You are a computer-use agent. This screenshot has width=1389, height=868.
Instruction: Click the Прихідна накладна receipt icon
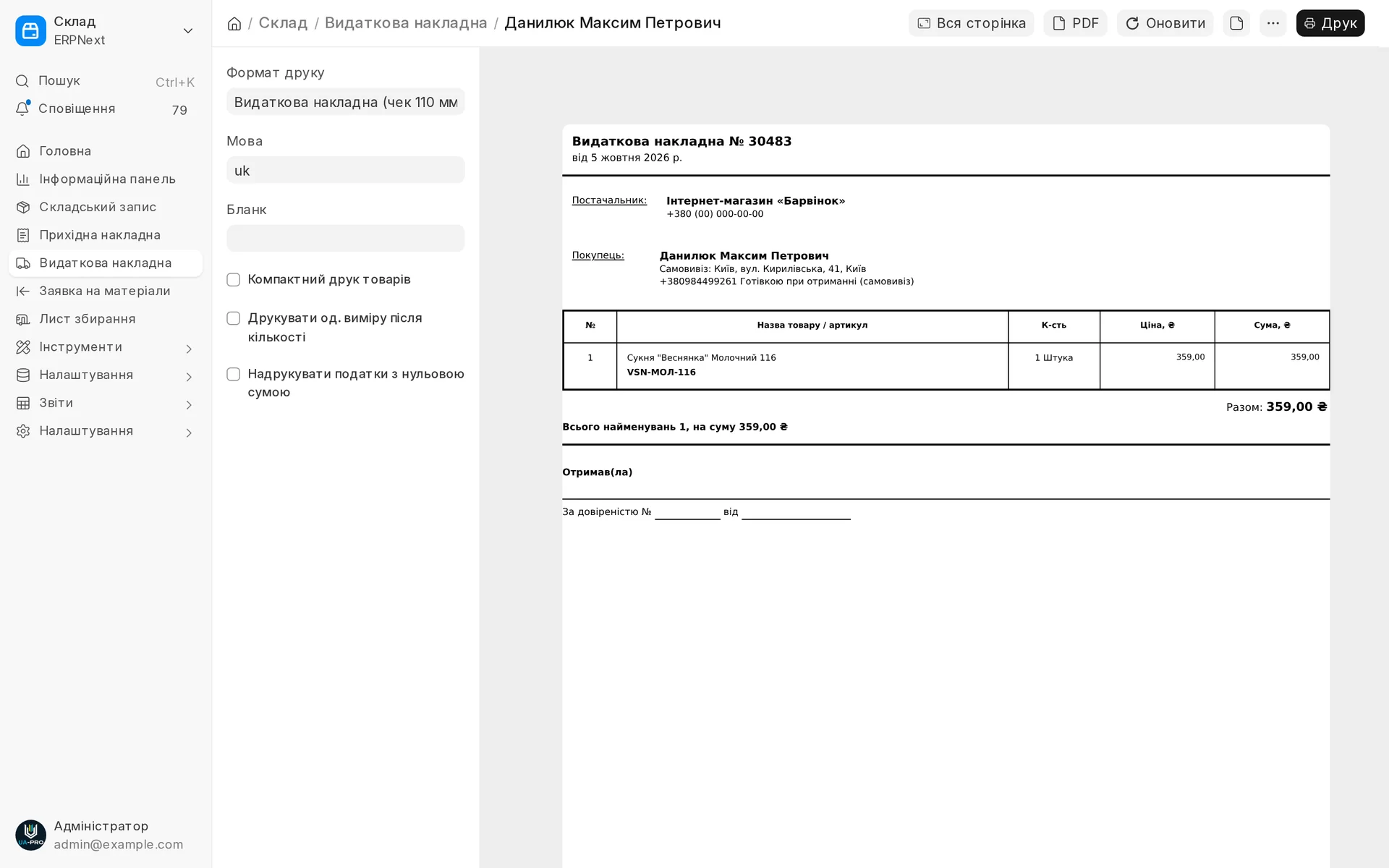(23, 235)
